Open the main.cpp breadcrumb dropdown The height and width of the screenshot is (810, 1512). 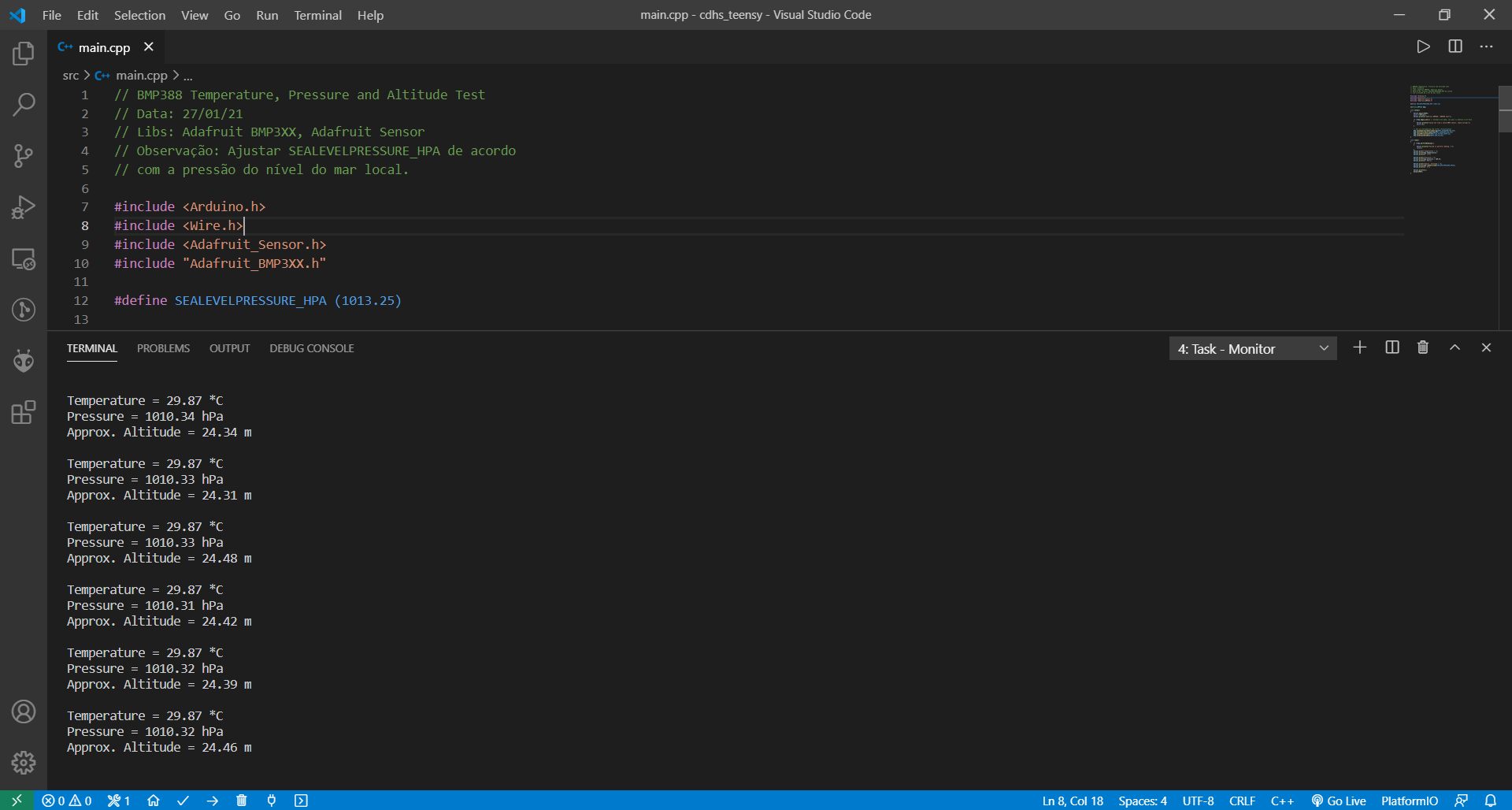point(141,76)
